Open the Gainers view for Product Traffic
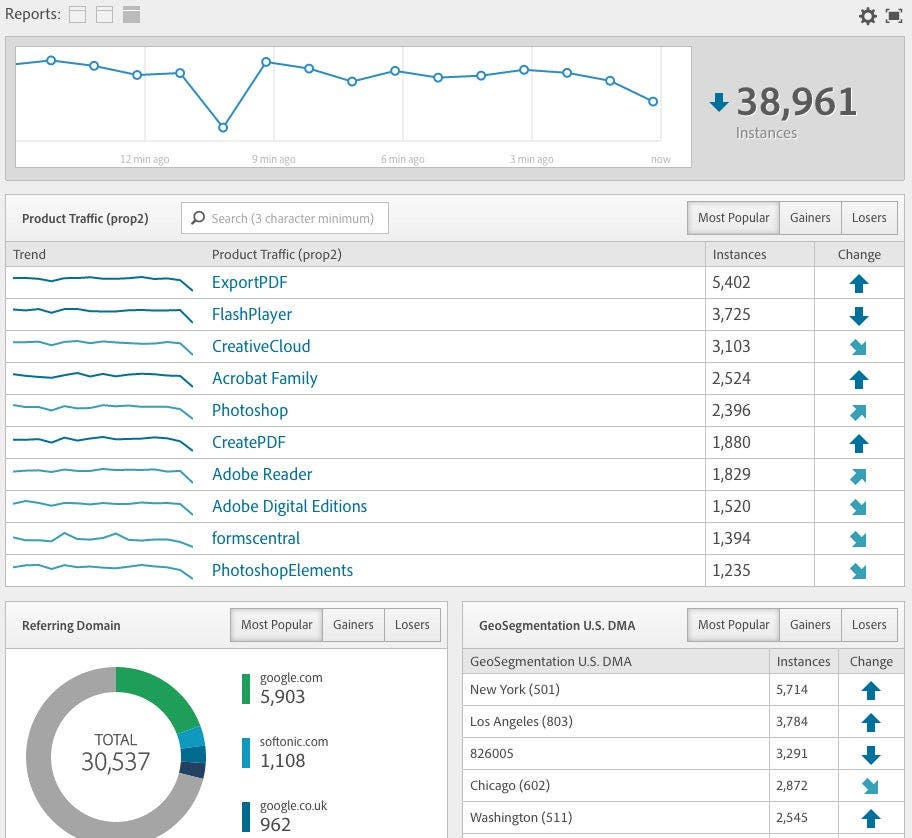Image resolution: width=912 pixels, height=838 pixels. [810, 217]
